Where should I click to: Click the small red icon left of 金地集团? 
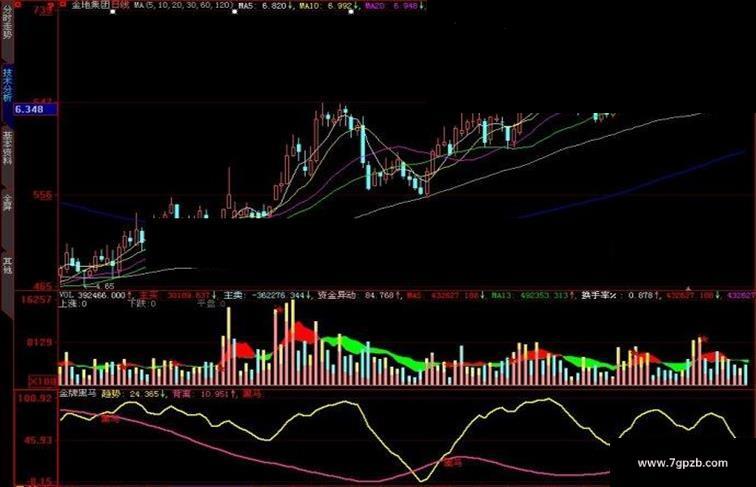pos(64,4)
